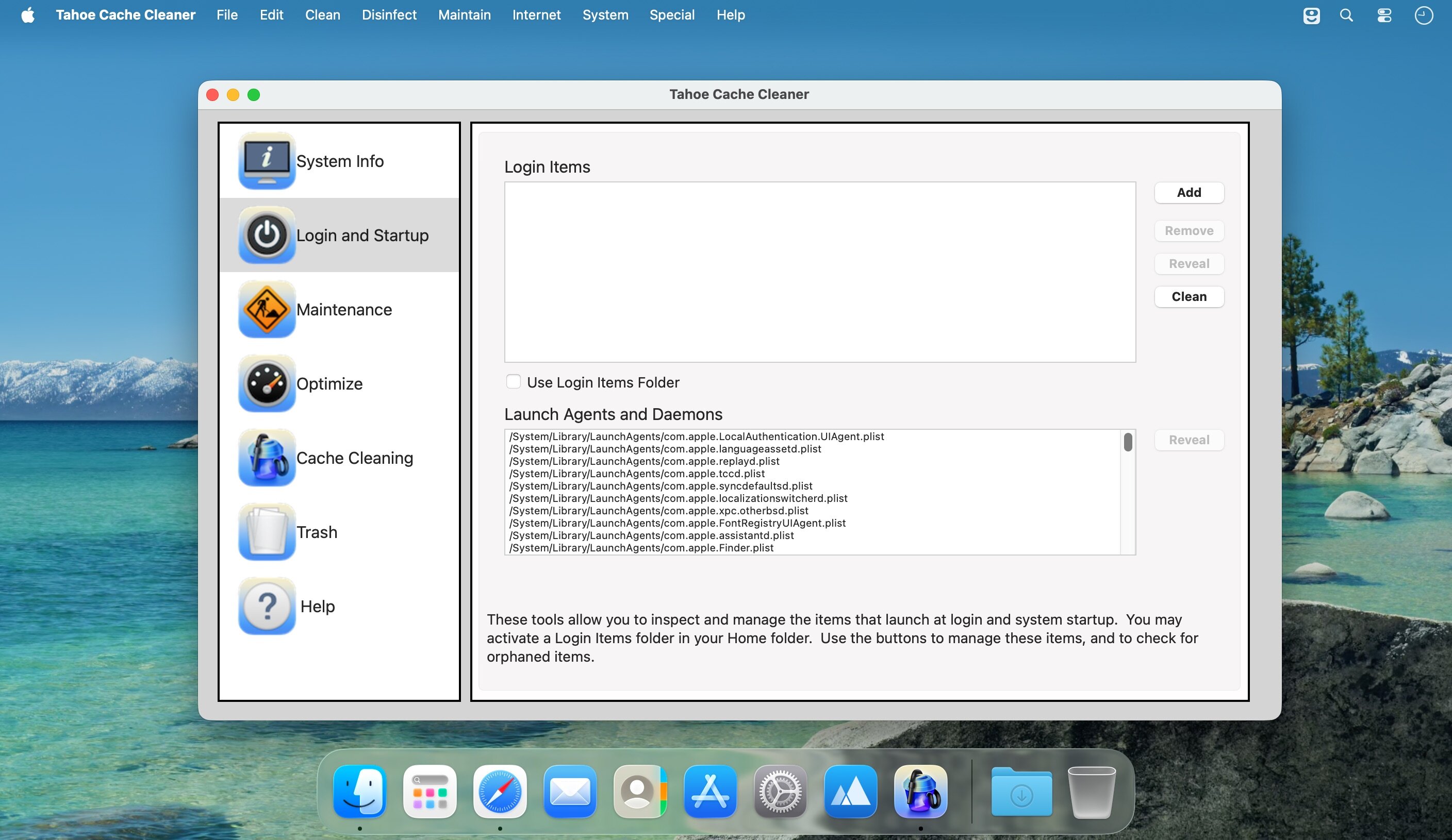1452x840 pixels.
Task: Open the Optimize gauge icon
Action: click(x=267, y=383)
